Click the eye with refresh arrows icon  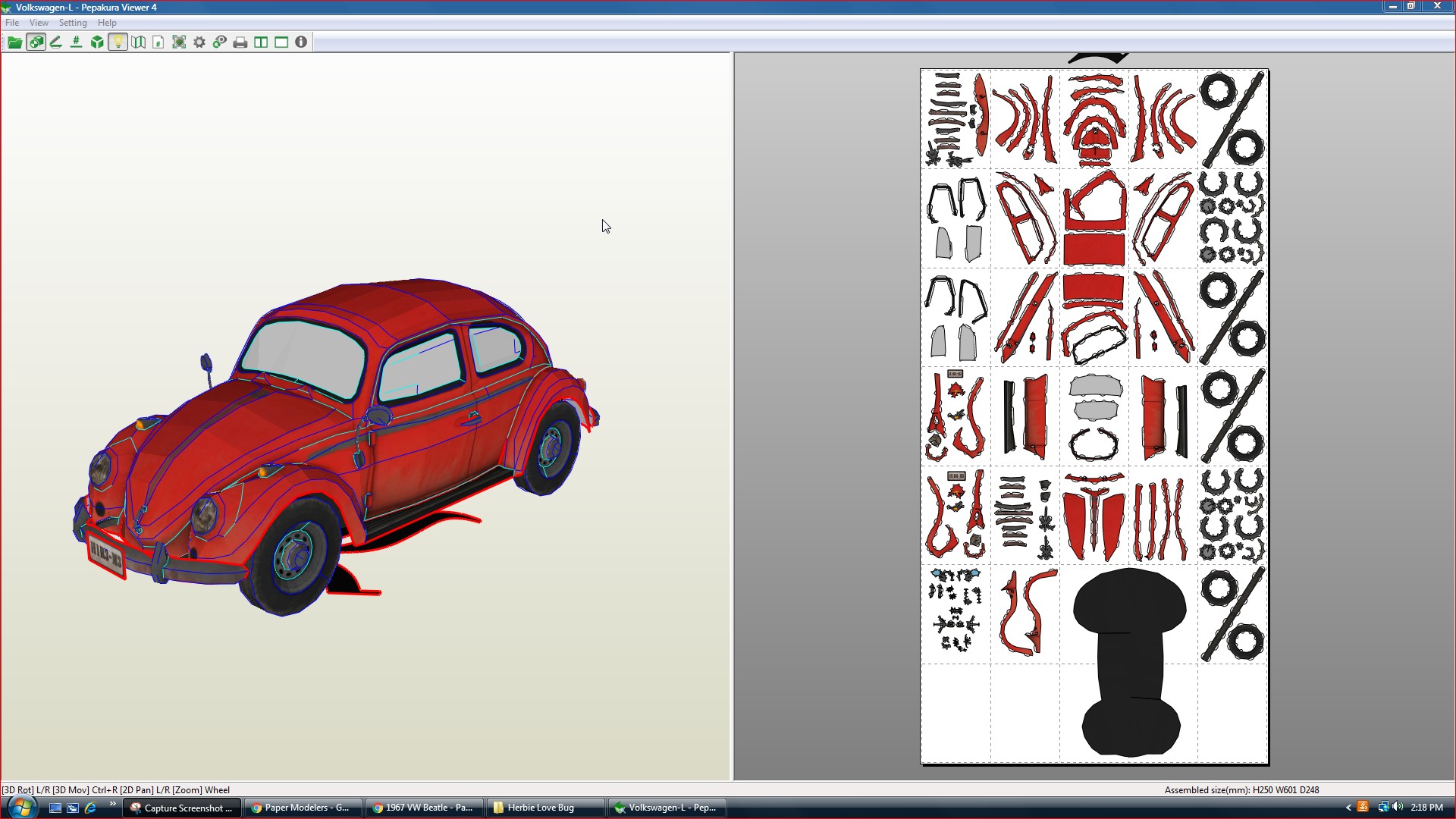[220, 42]
